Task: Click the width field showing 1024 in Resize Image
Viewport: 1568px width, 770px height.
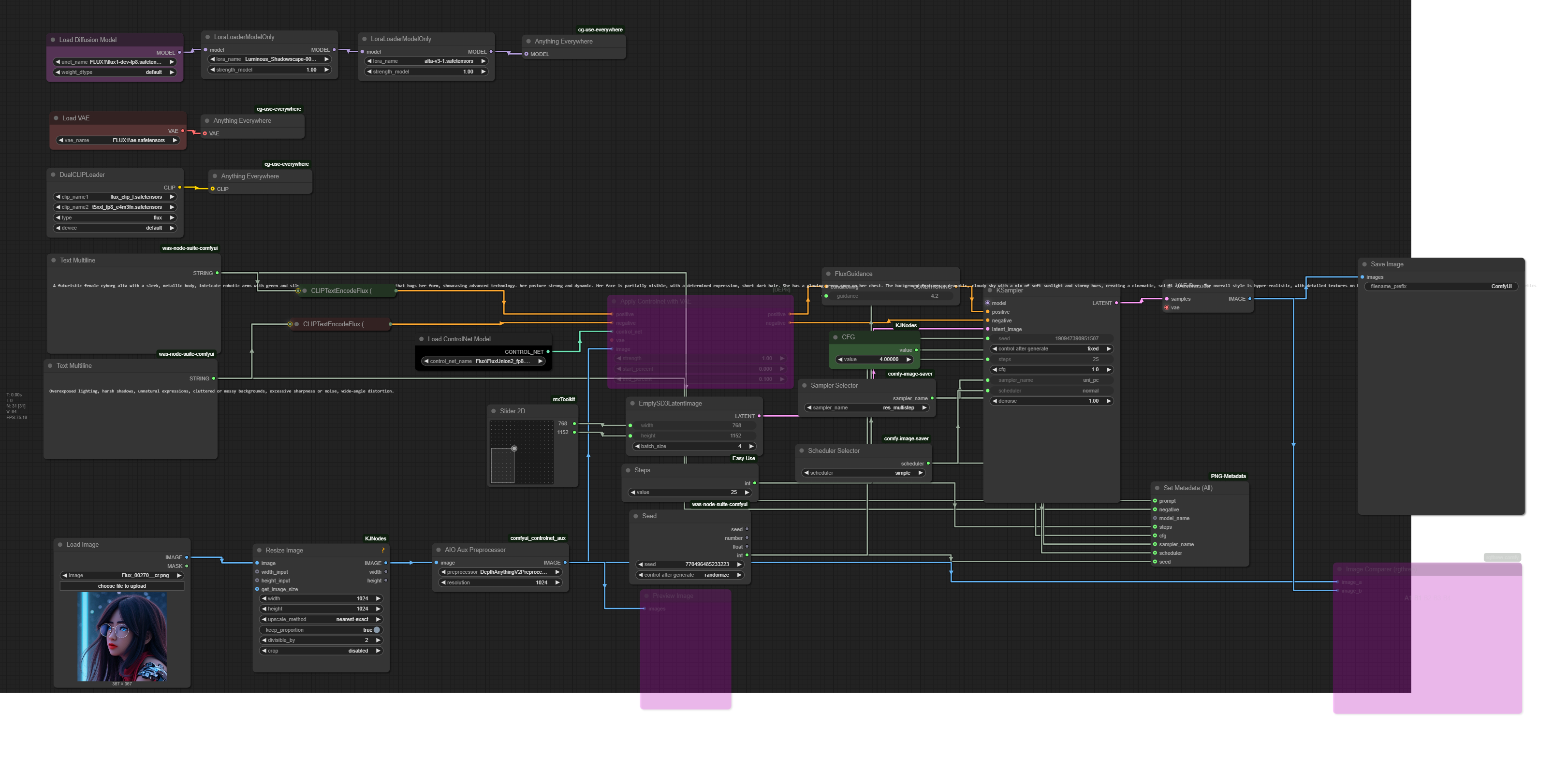Action: point(322,599)
